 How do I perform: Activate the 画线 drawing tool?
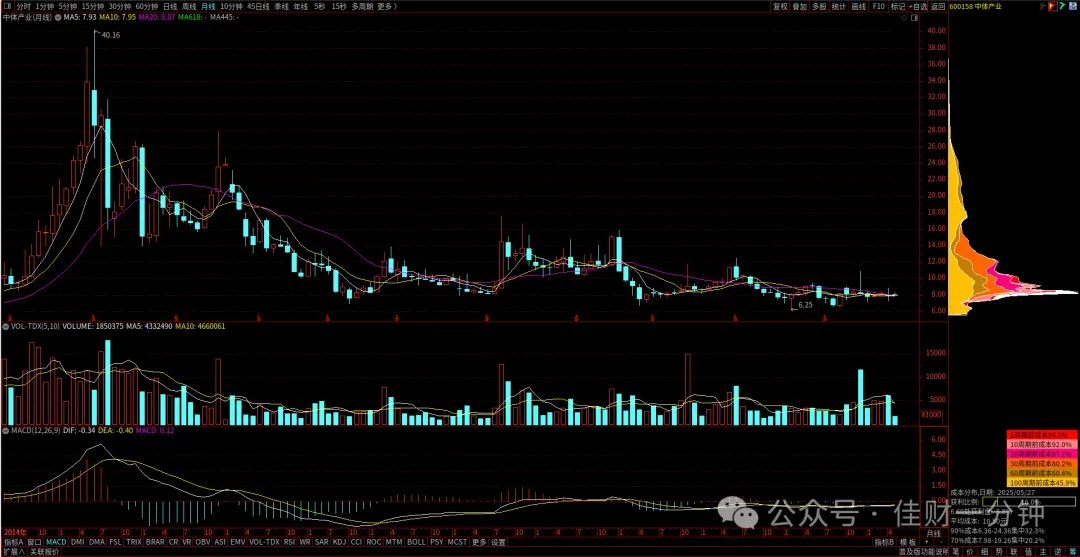pos(858,6)
